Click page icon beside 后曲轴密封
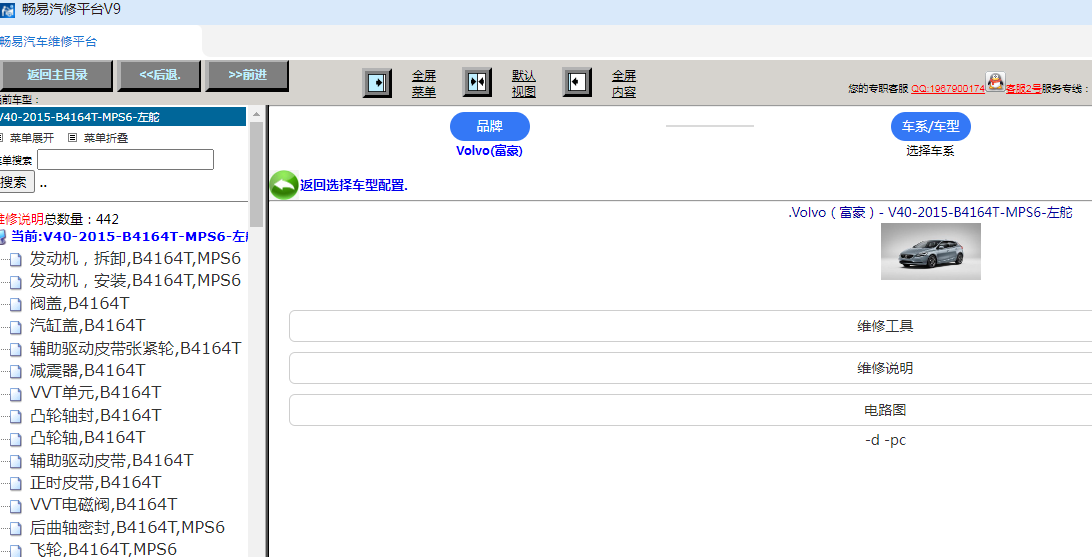This screenshot has height=557, width=1092. (15, 529)
